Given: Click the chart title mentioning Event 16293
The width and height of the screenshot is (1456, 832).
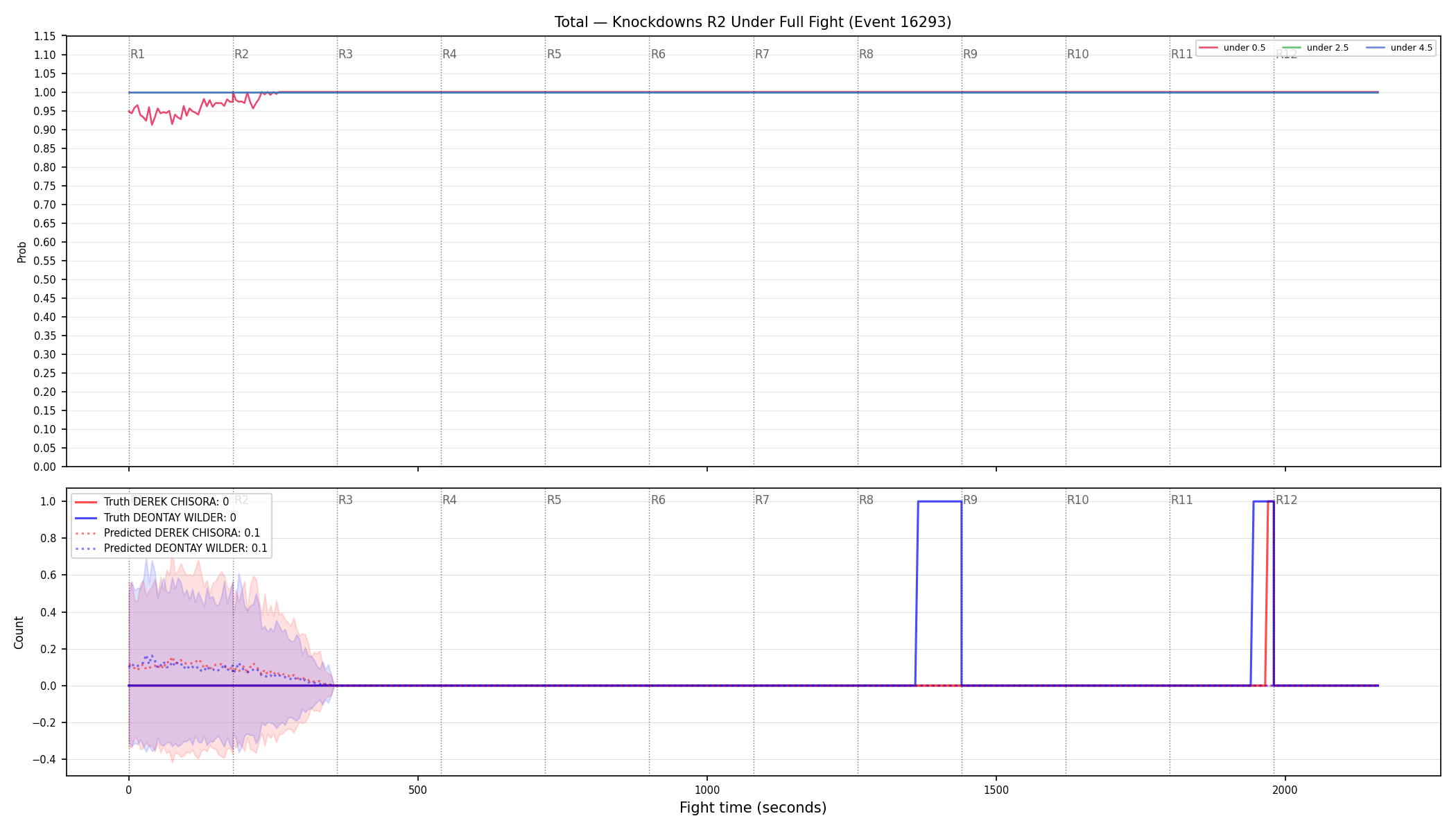Looking at the screenshot, I should pyautogui.click(x=753, y=22).
